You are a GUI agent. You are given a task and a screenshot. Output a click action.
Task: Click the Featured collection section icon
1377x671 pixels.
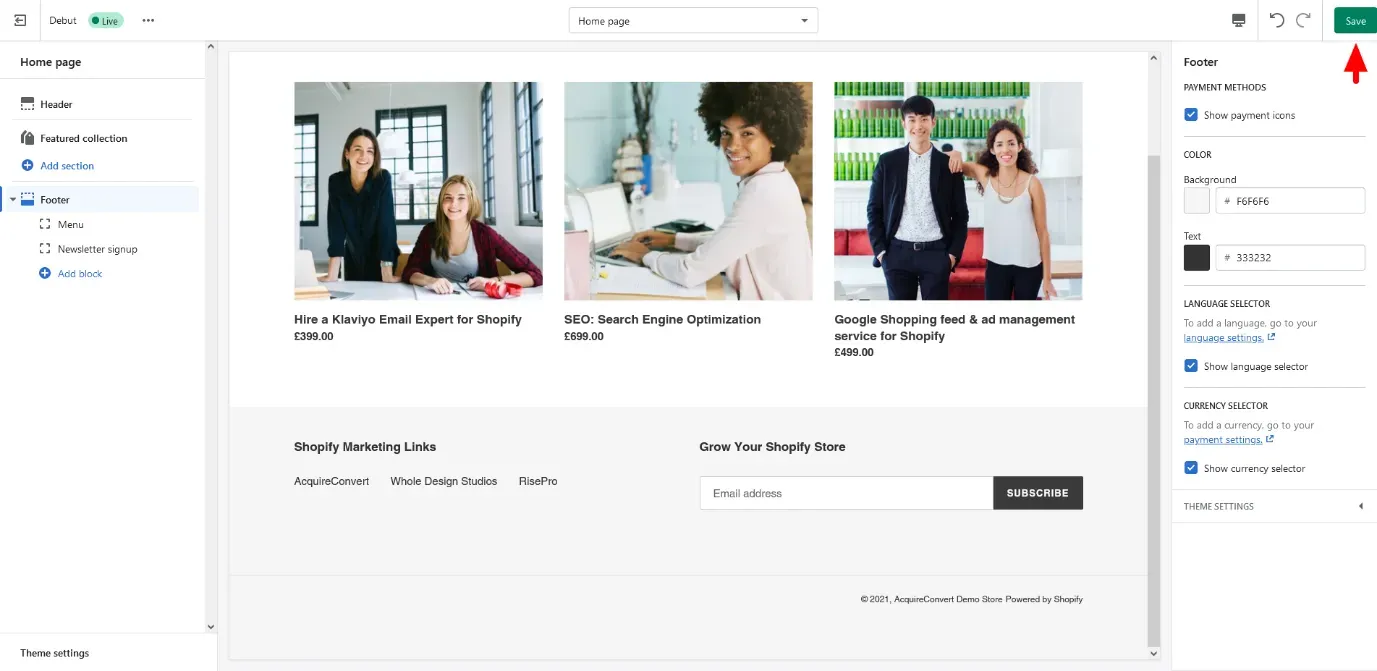coord(28,138)
